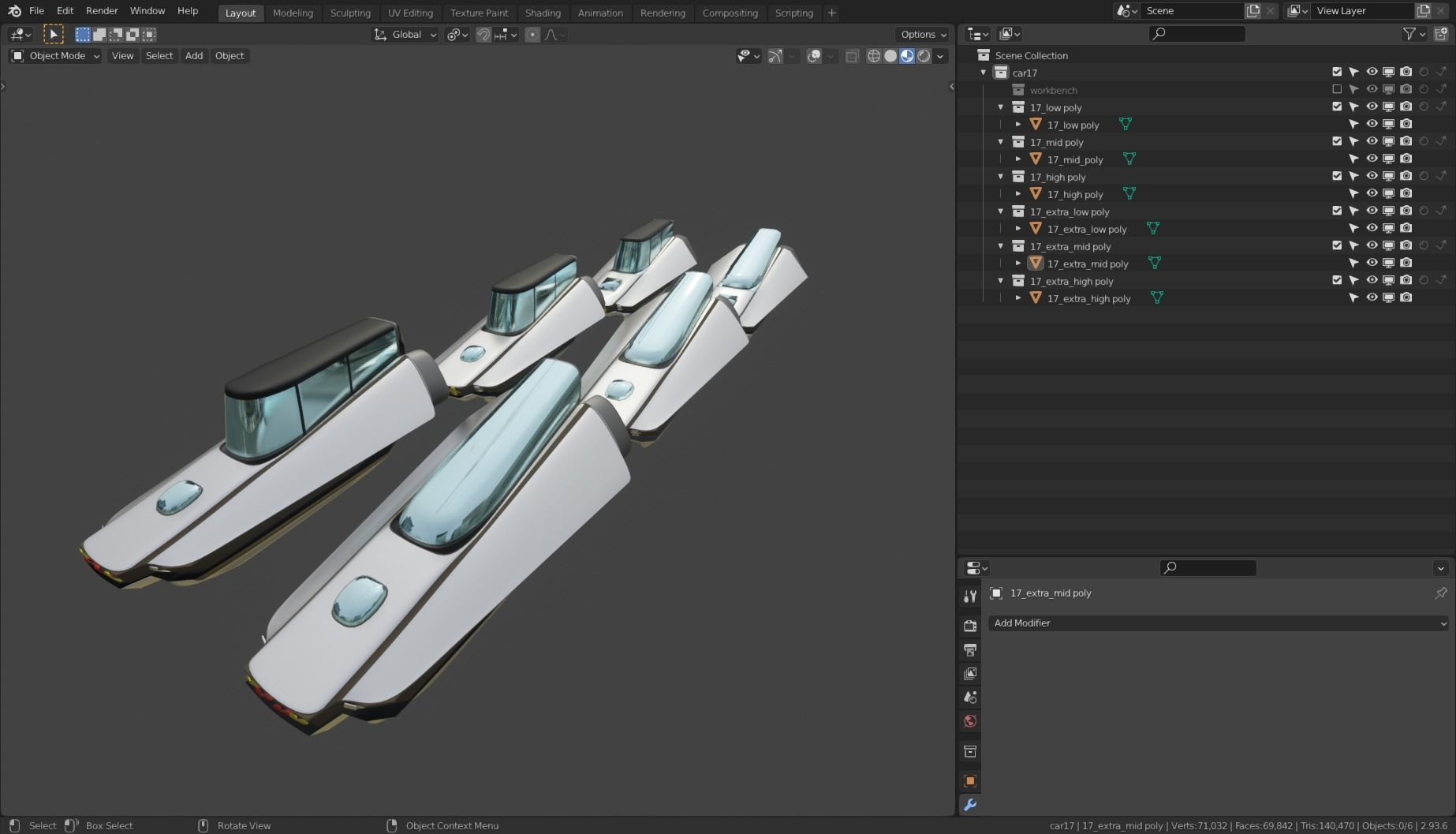1456x834 pixels.
Task: Uncheck the car17 collection checkbox
Action: (1337, 72)
